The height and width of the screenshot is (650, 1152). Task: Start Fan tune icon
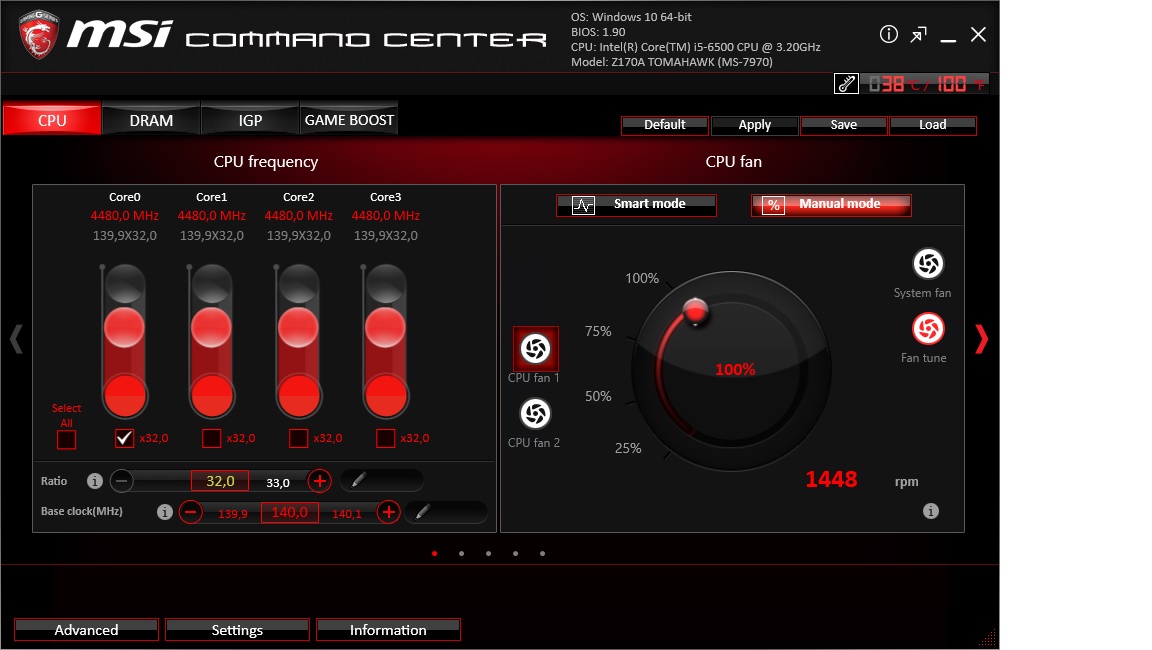tap(928, 328)
